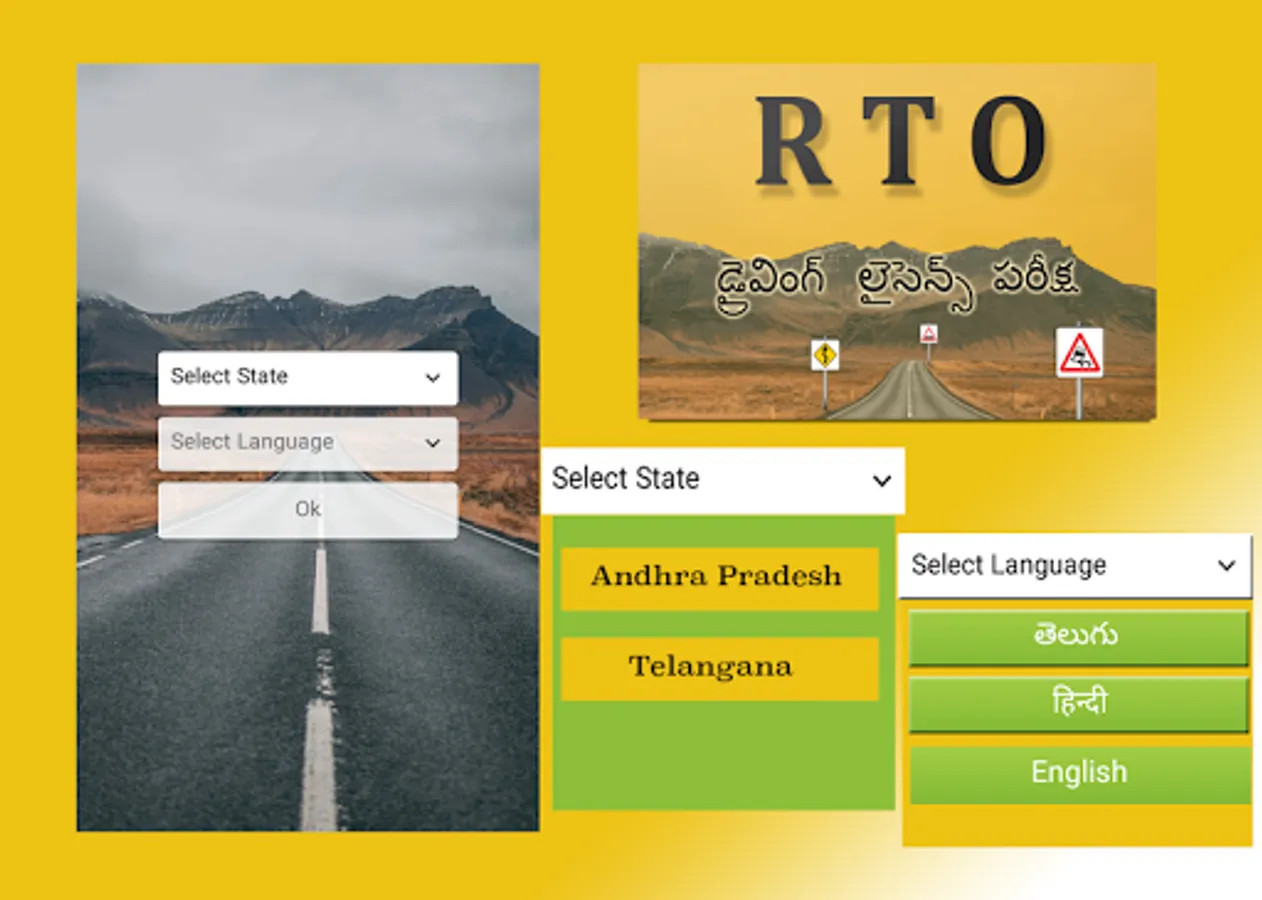This screenshot has height=900, width=1262.
Task: Click the chevron on large Select State
Action: [882, 481]
